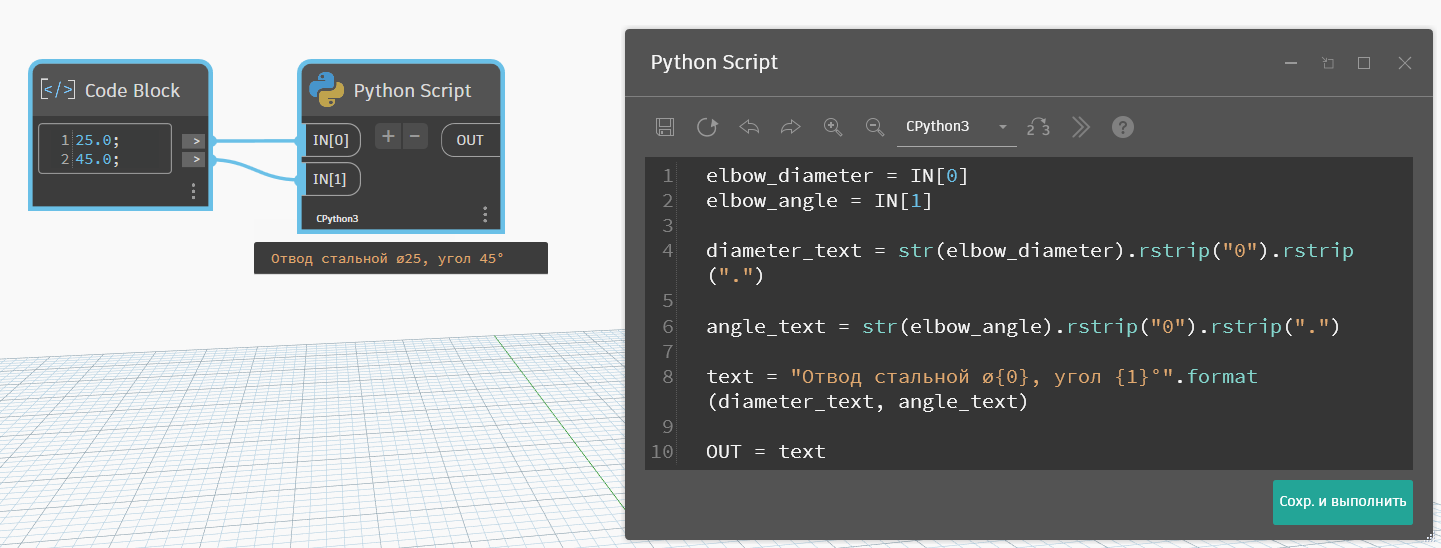
Task: Zoom out on the Python editor code
Action: (x=875, y=127)
